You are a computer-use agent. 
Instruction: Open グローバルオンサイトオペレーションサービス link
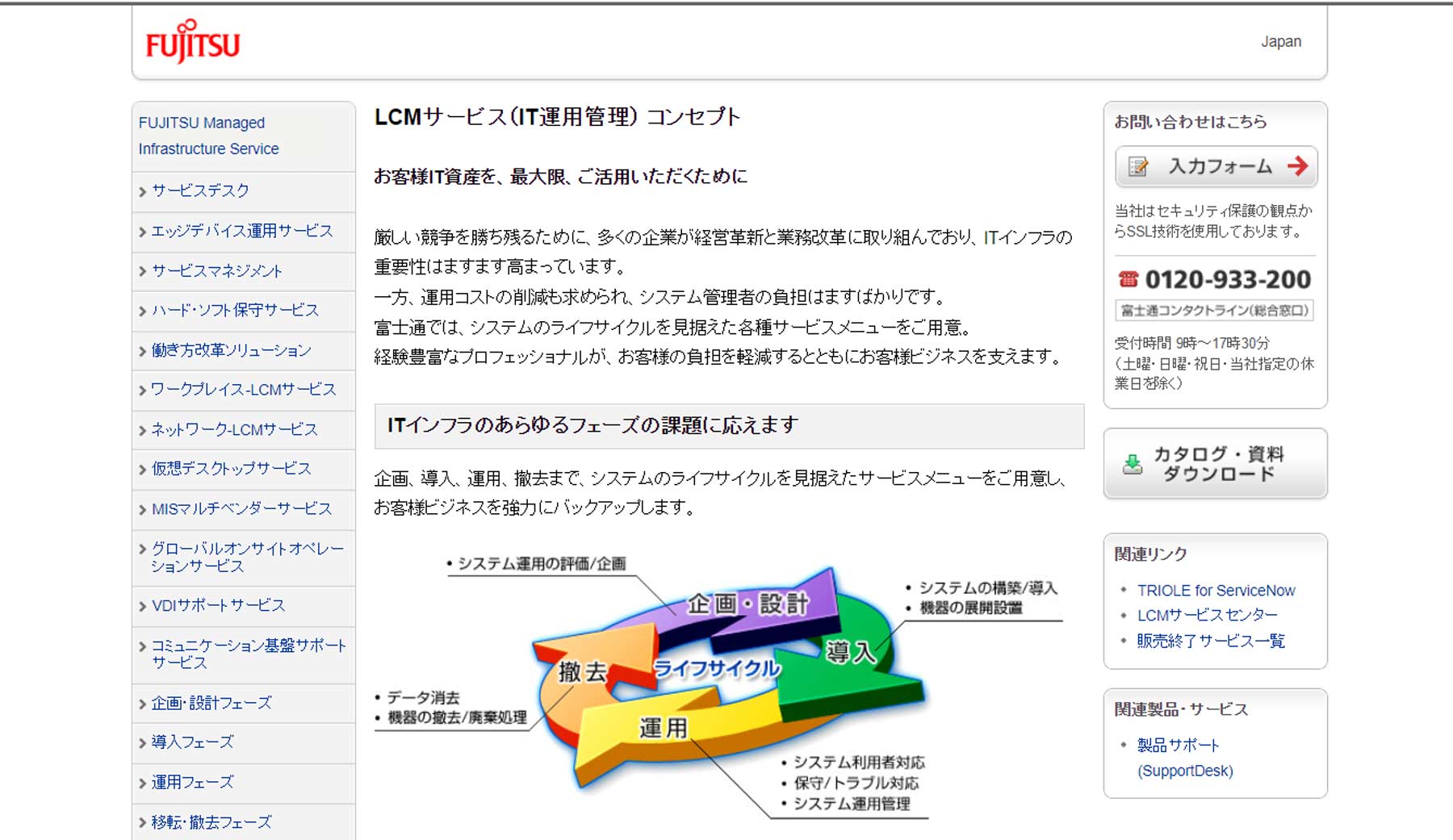[x=247, y=557]
